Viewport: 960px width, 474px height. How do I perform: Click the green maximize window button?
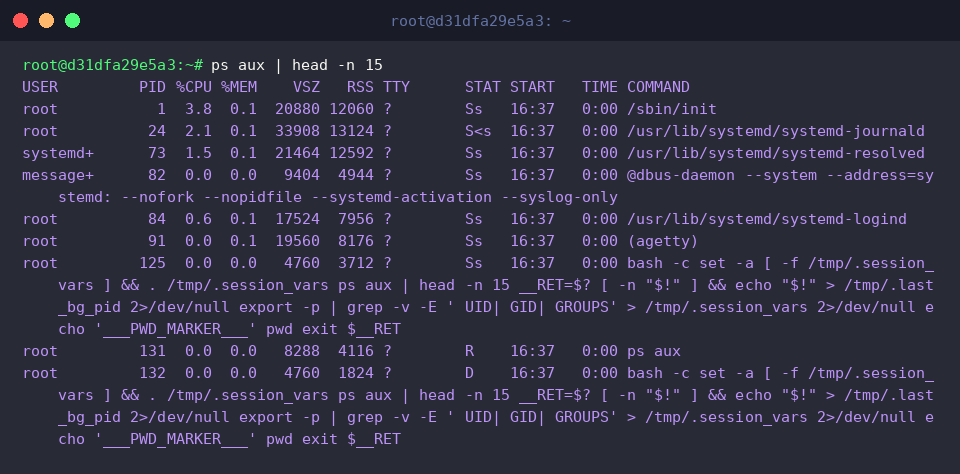(72, 21)
